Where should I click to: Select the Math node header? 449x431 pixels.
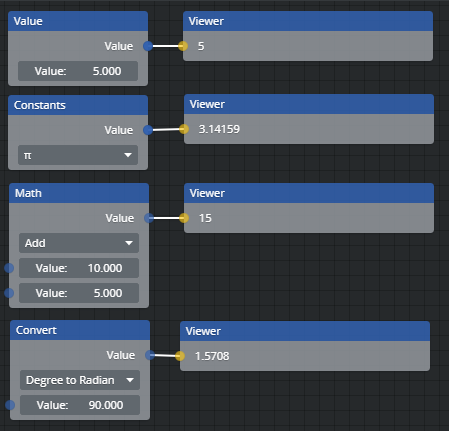[79, 193]
